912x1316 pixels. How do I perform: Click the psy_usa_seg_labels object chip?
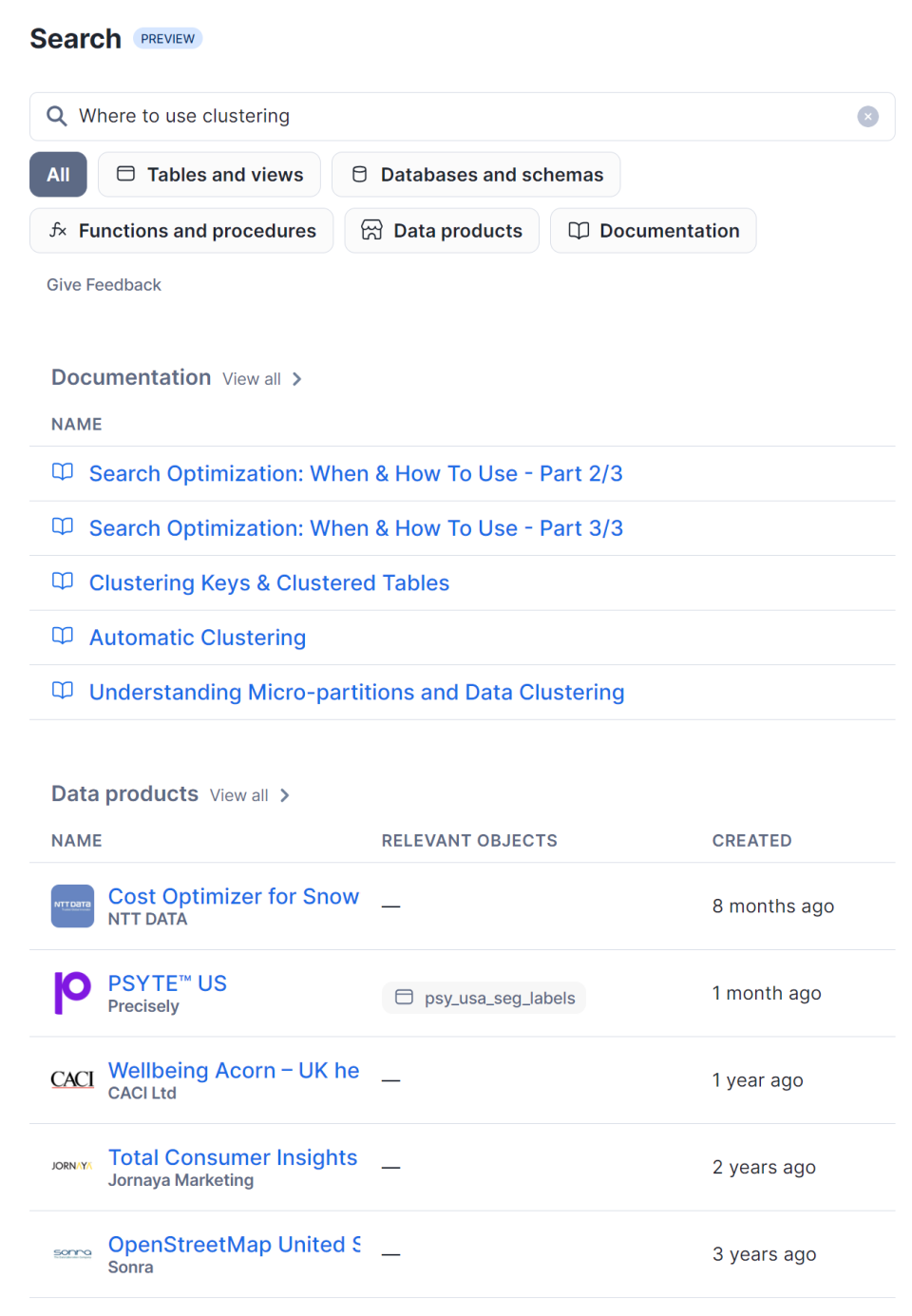tap(484, 998)
